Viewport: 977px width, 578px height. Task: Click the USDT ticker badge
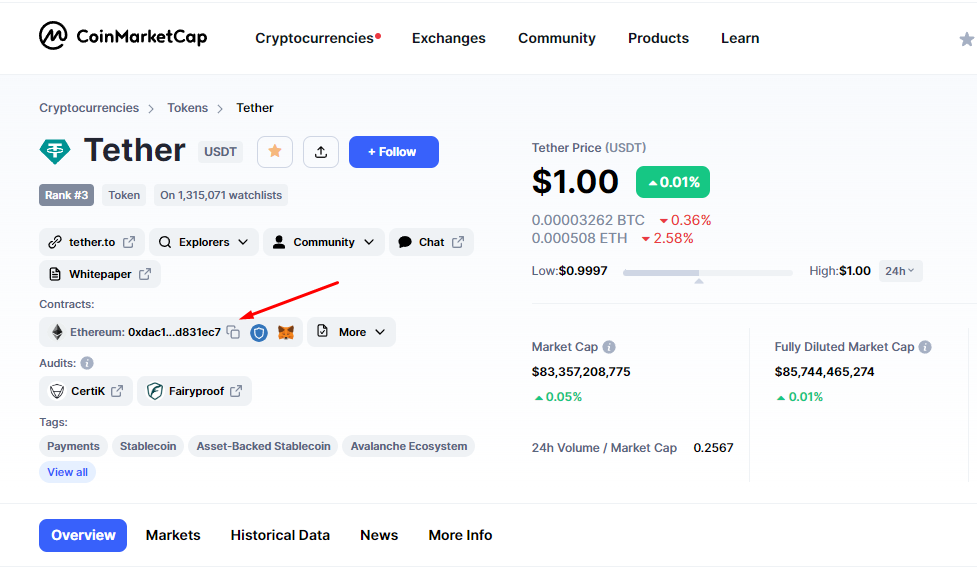tap(221, 151)
